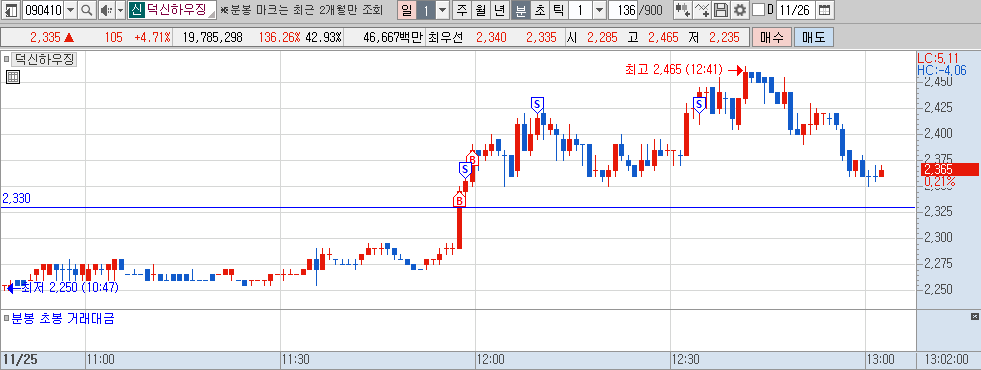
Task: Switch to 주 (weekly) chart
Action: (x=462, y=10)
